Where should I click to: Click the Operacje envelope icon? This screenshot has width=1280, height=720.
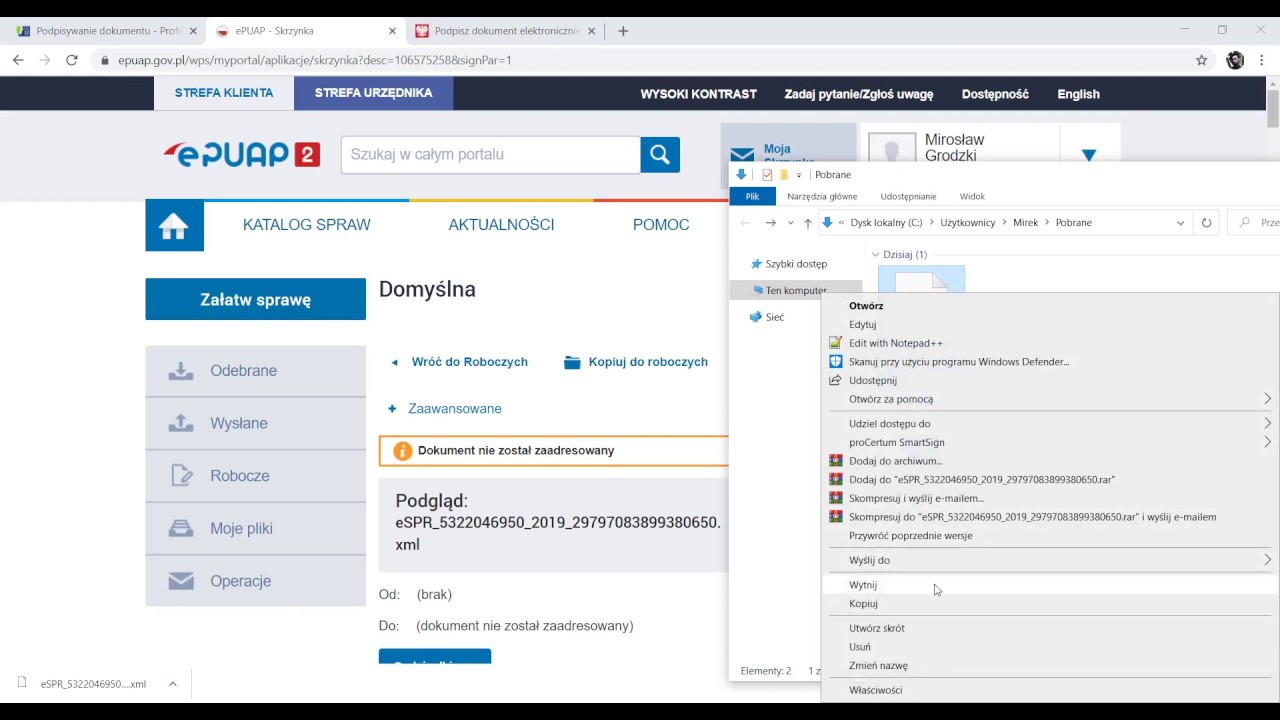pyautogui.click(x=181, y=581)
